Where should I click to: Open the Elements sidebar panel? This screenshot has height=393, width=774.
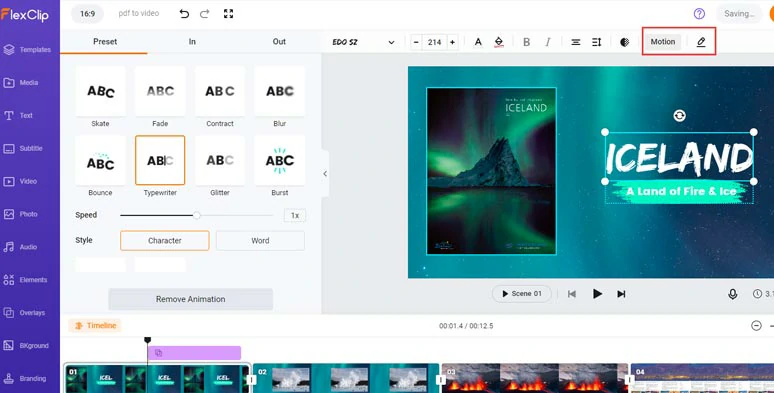(x=25, y=280)
